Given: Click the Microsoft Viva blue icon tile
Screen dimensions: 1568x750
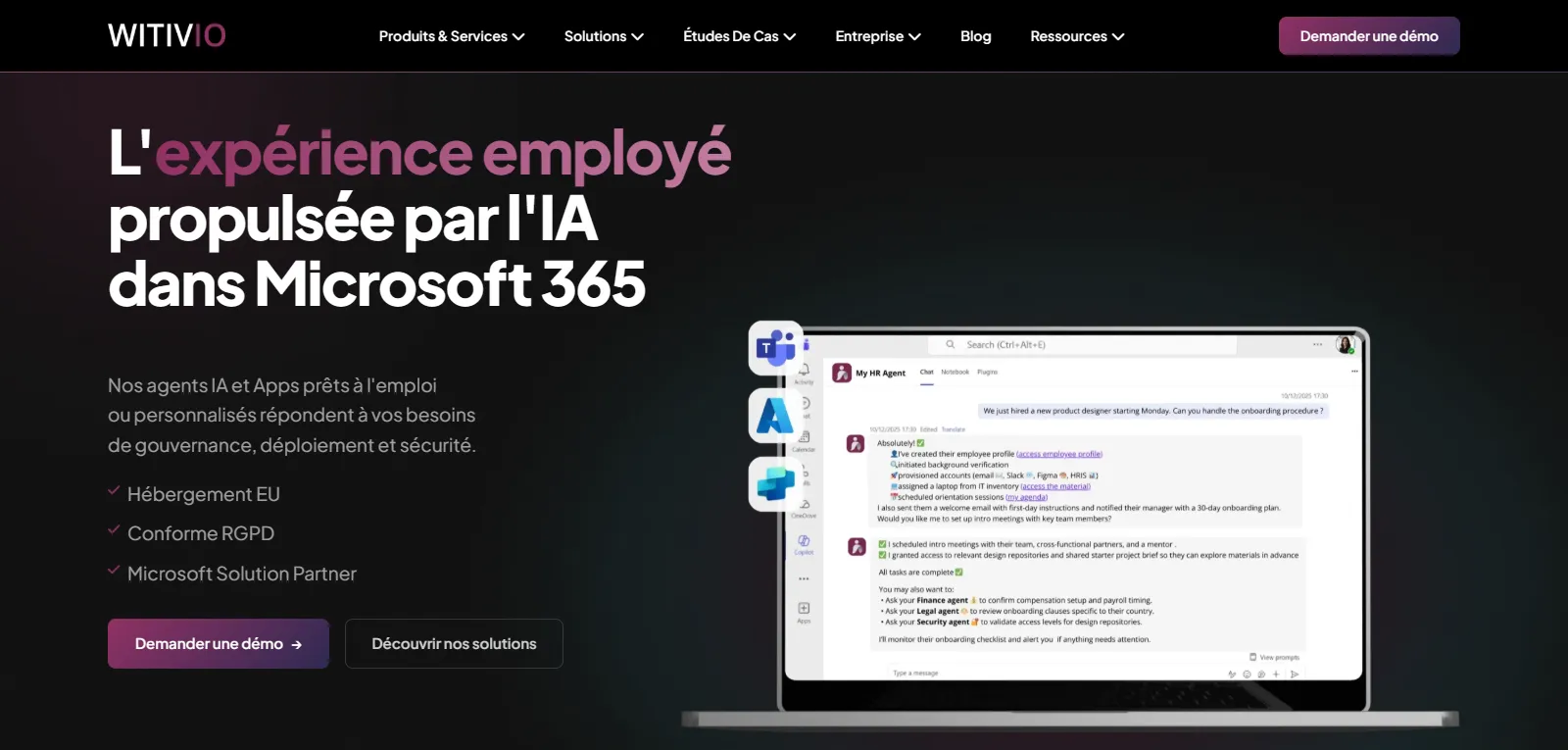Looking at the screenshot, I should [x=776, y=484].
